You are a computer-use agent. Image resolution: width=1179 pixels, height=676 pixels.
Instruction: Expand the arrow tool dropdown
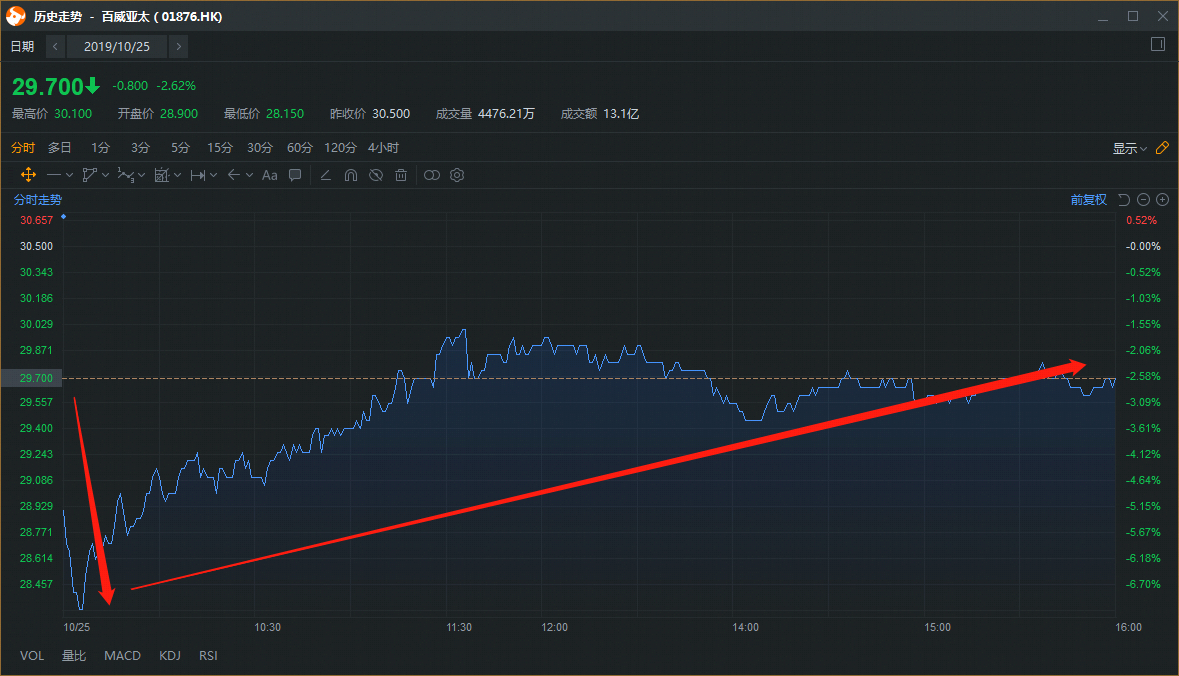250,175
